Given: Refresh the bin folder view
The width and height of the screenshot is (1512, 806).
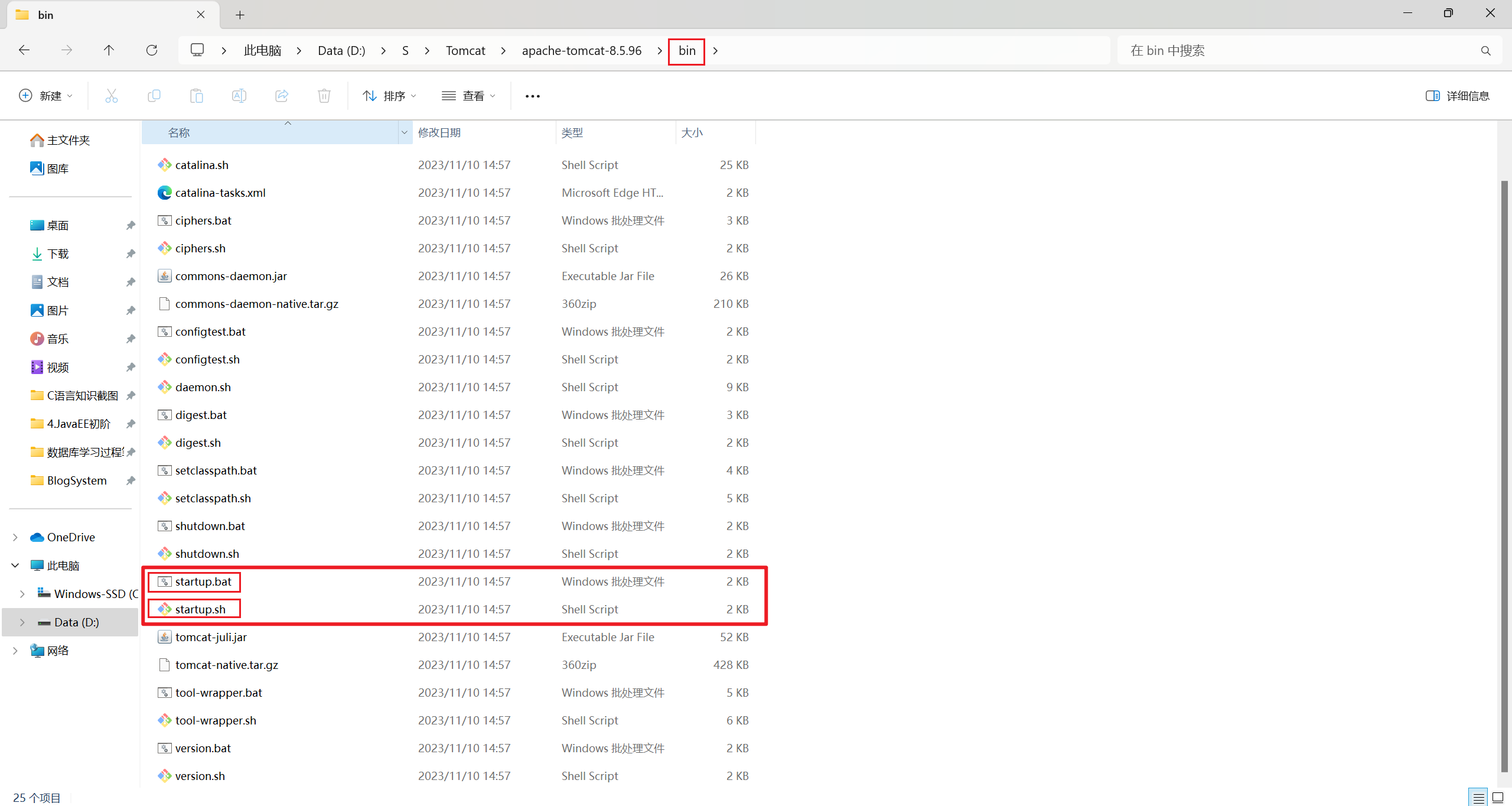Looking at the screenshot, I should click(x=152, y=50).
